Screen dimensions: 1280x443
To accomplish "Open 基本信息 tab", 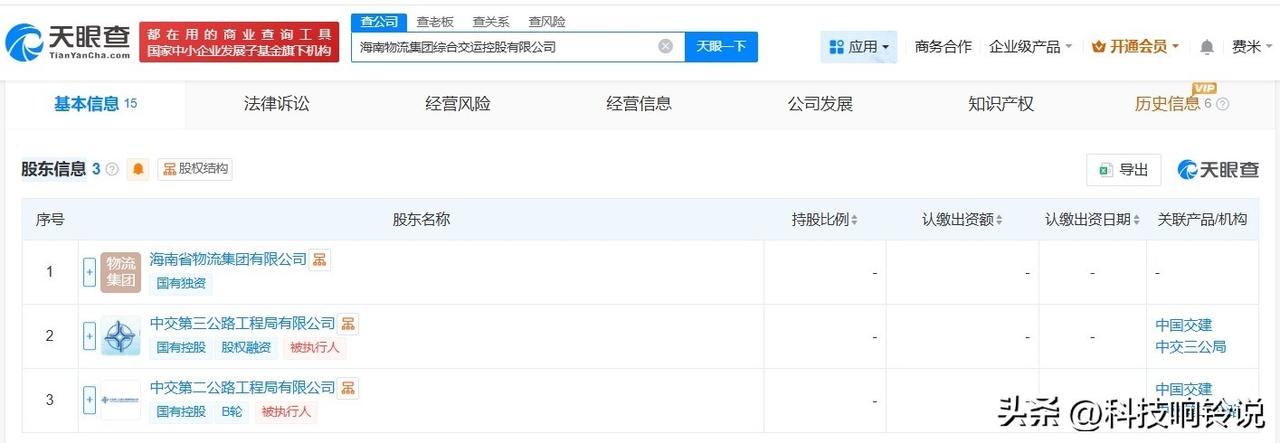I will point(96,104).
